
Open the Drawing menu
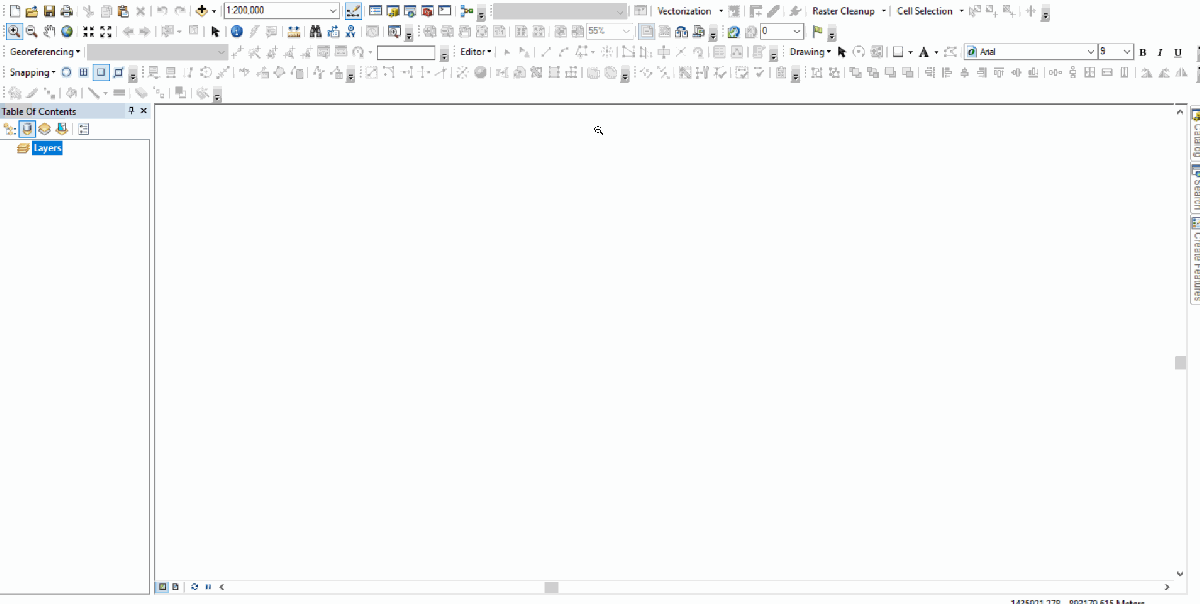[x=810, y=52]
